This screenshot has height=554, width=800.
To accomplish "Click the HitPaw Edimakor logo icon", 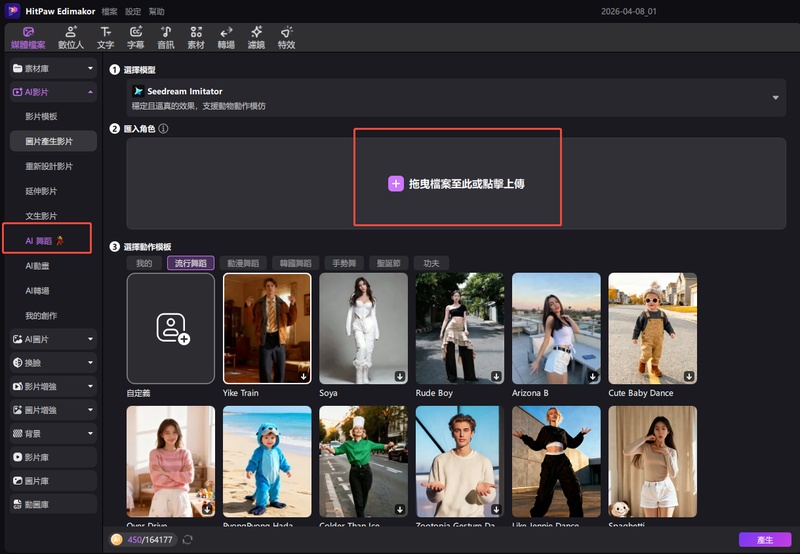I will 12,11.
